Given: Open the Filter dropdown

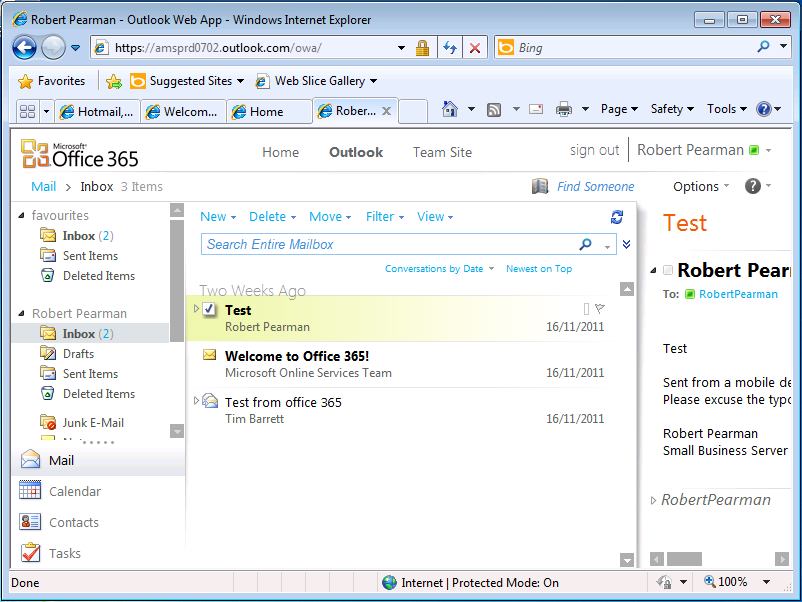Looking at the screenshot, I should pyautogui.click(x=385, y=217).
